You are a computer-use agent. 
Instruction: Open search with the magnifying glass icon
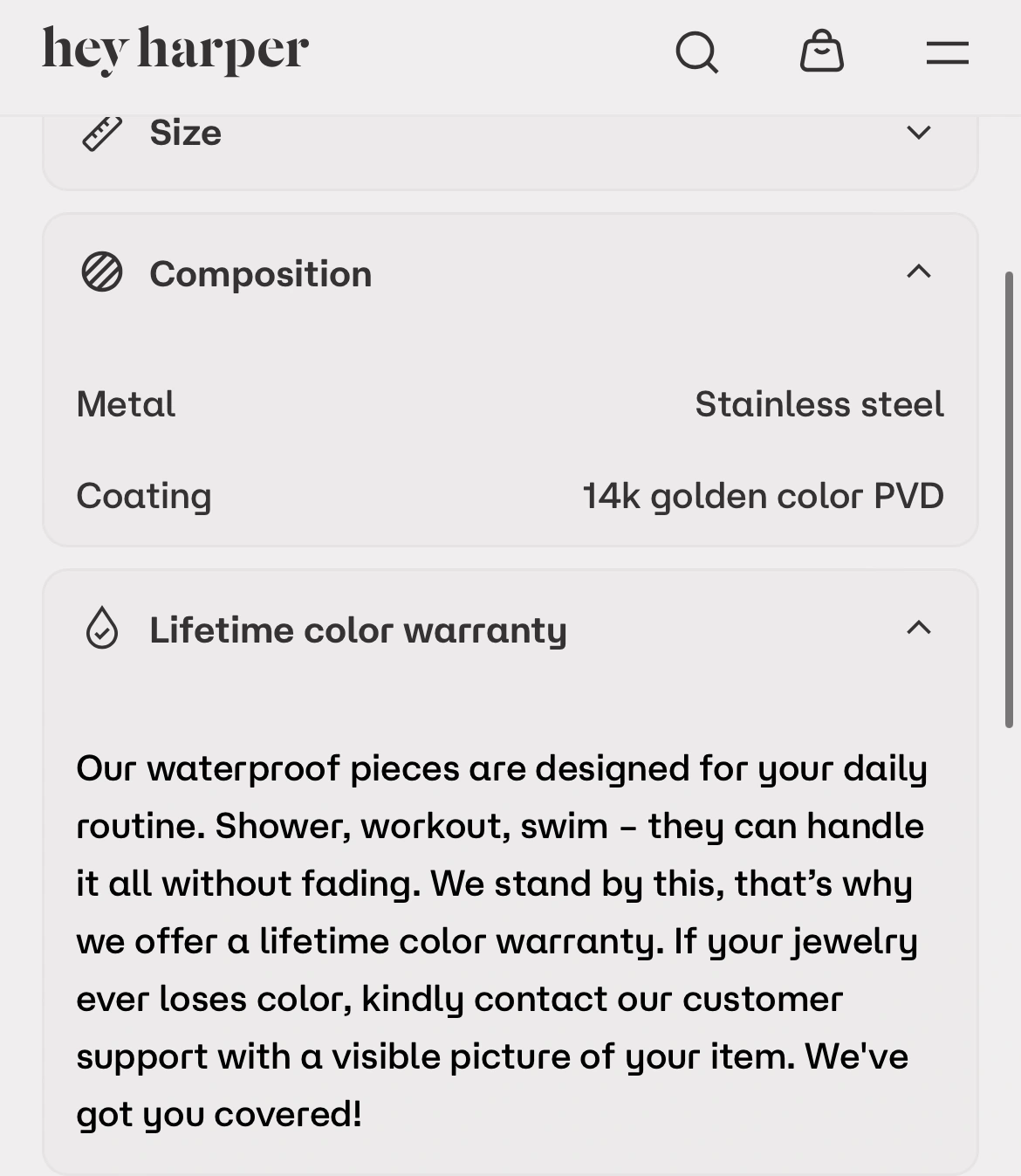pos(696,52)
